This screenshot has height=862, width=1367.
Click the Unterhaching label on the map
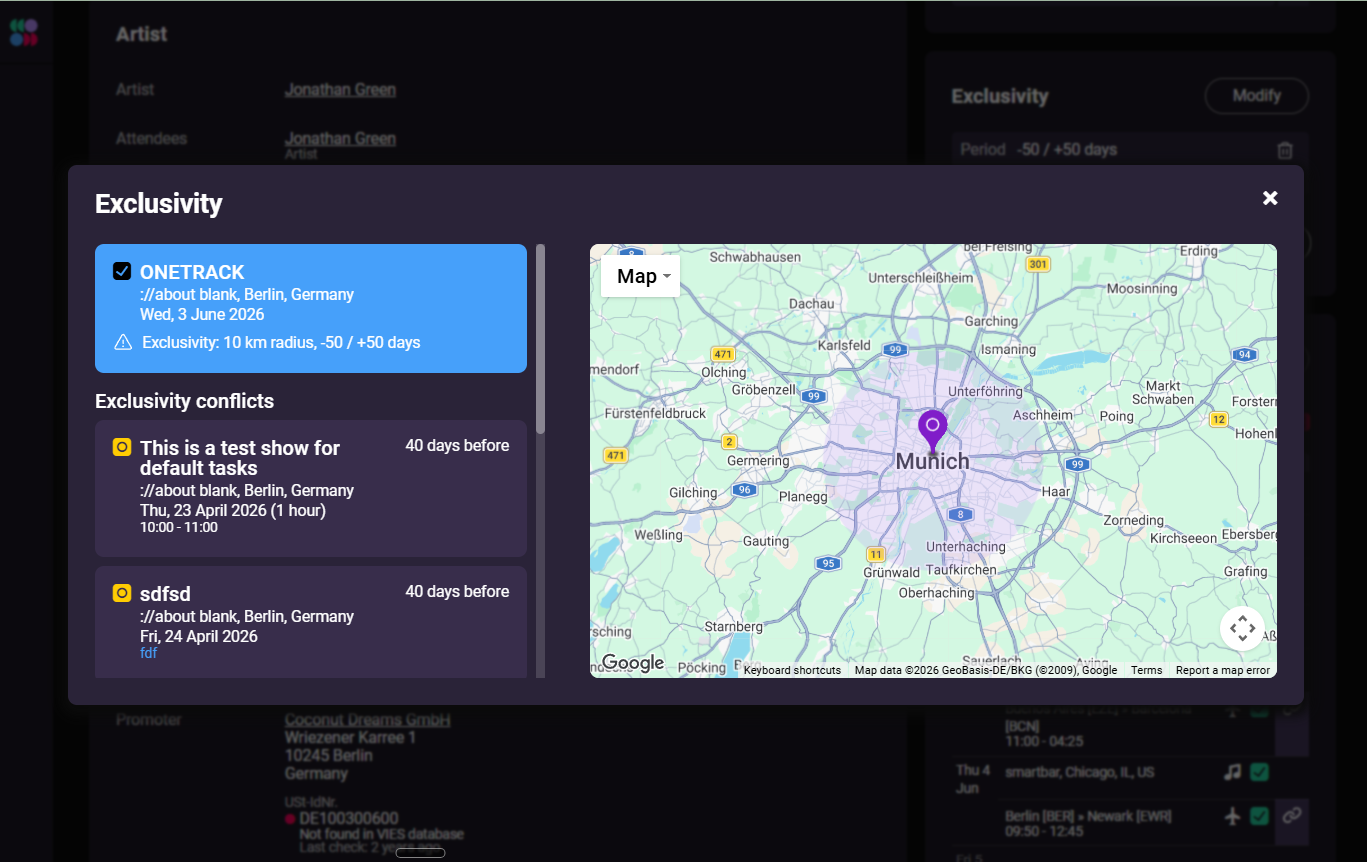tap(966, 547)
